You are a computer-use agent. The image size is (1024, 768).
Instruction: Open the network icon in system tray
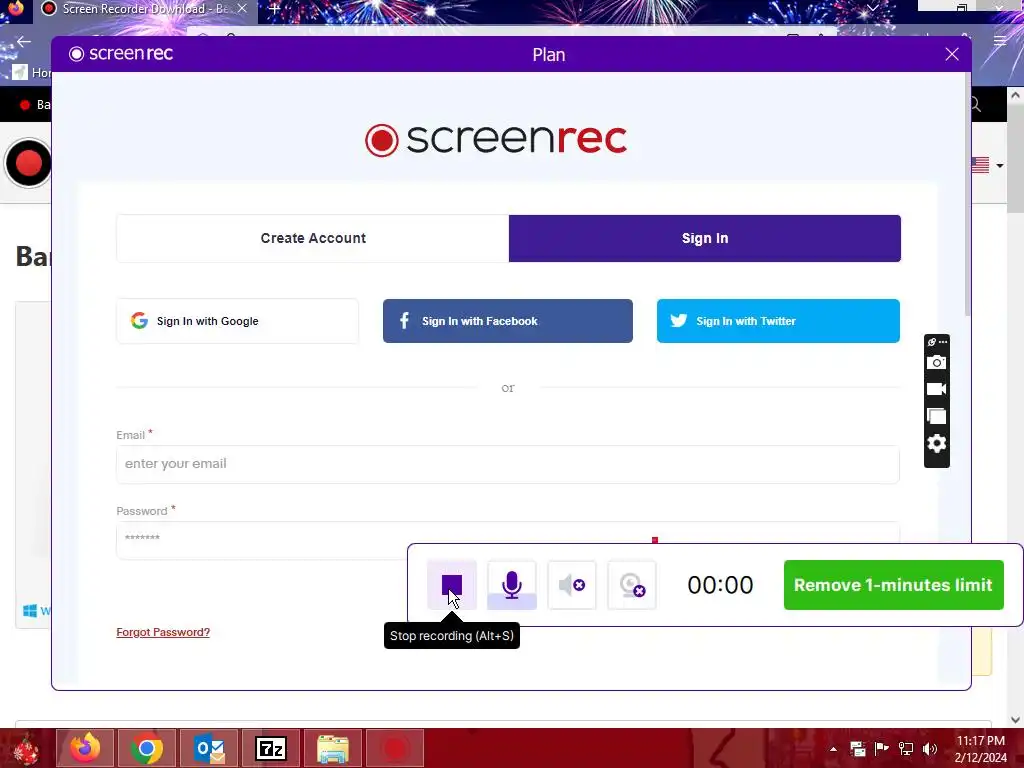click(906, 749)
